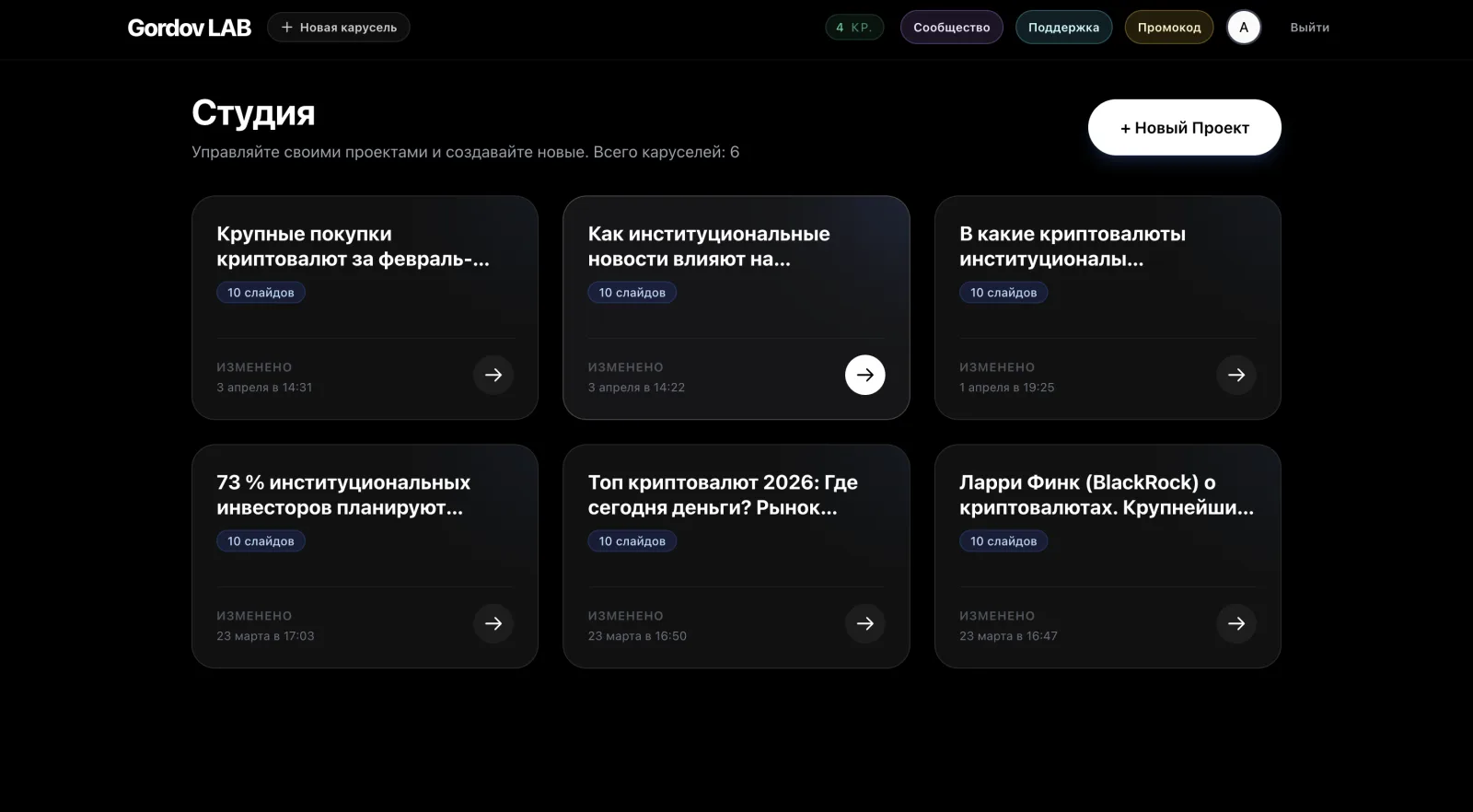Open the 'Поддержка' page

[x=1063, y=28]
